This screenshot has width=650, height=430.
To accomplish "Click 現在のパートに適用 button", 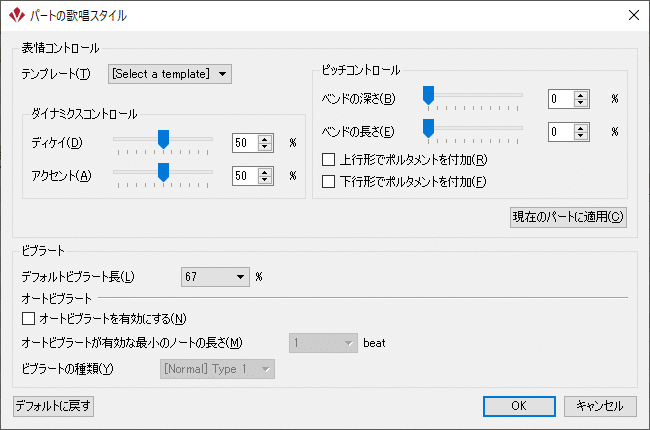I will pos(568,217).
